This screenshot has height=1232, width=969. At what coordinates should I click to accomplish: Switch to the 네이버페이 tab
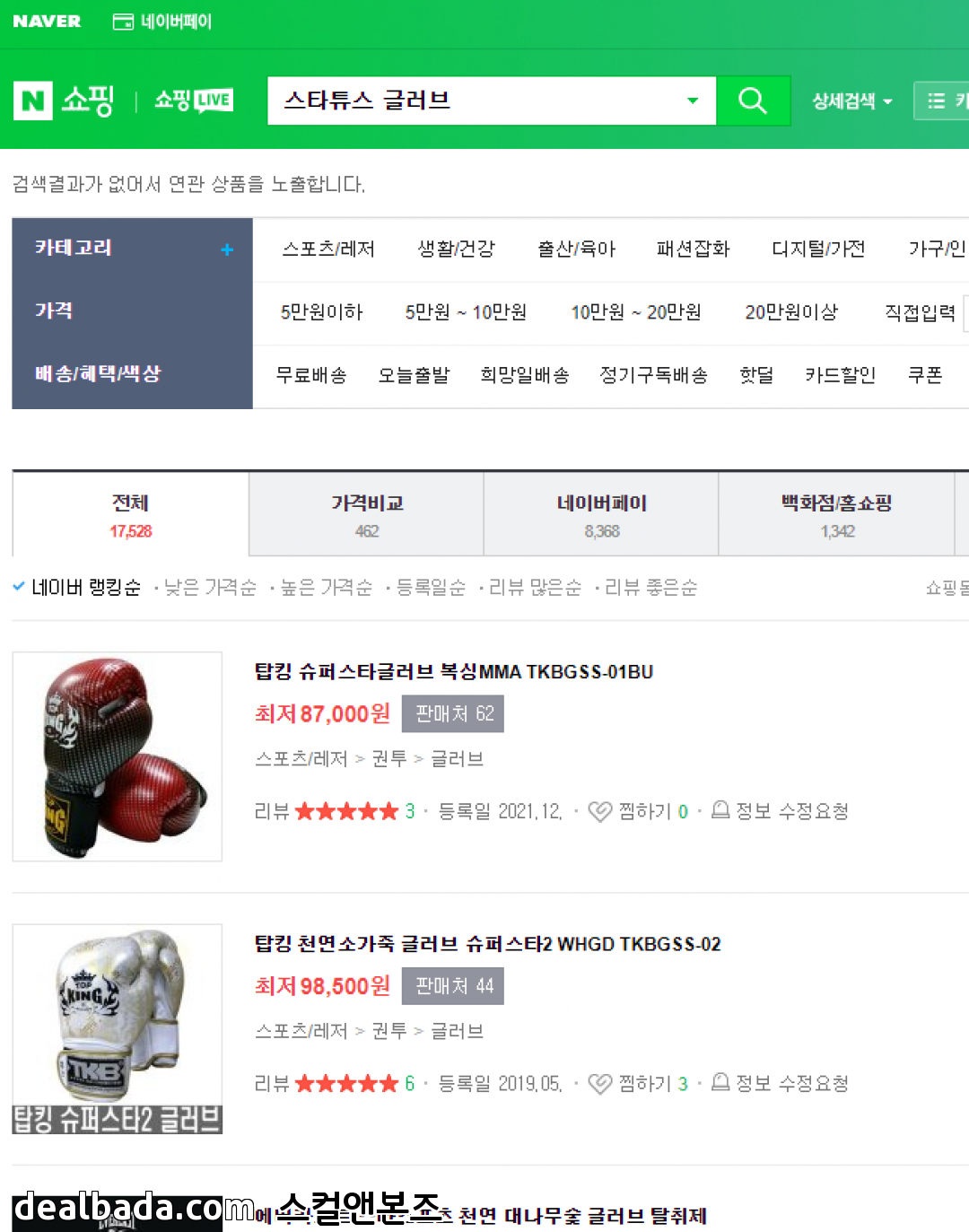(602, 514)
